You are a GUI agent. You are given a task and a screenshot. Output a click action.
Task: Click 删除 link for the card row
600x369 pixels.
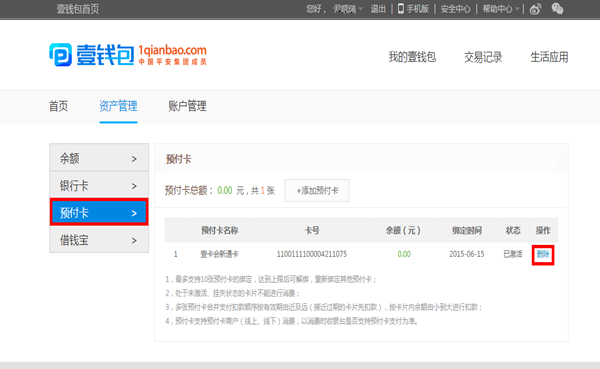point(543,254)
